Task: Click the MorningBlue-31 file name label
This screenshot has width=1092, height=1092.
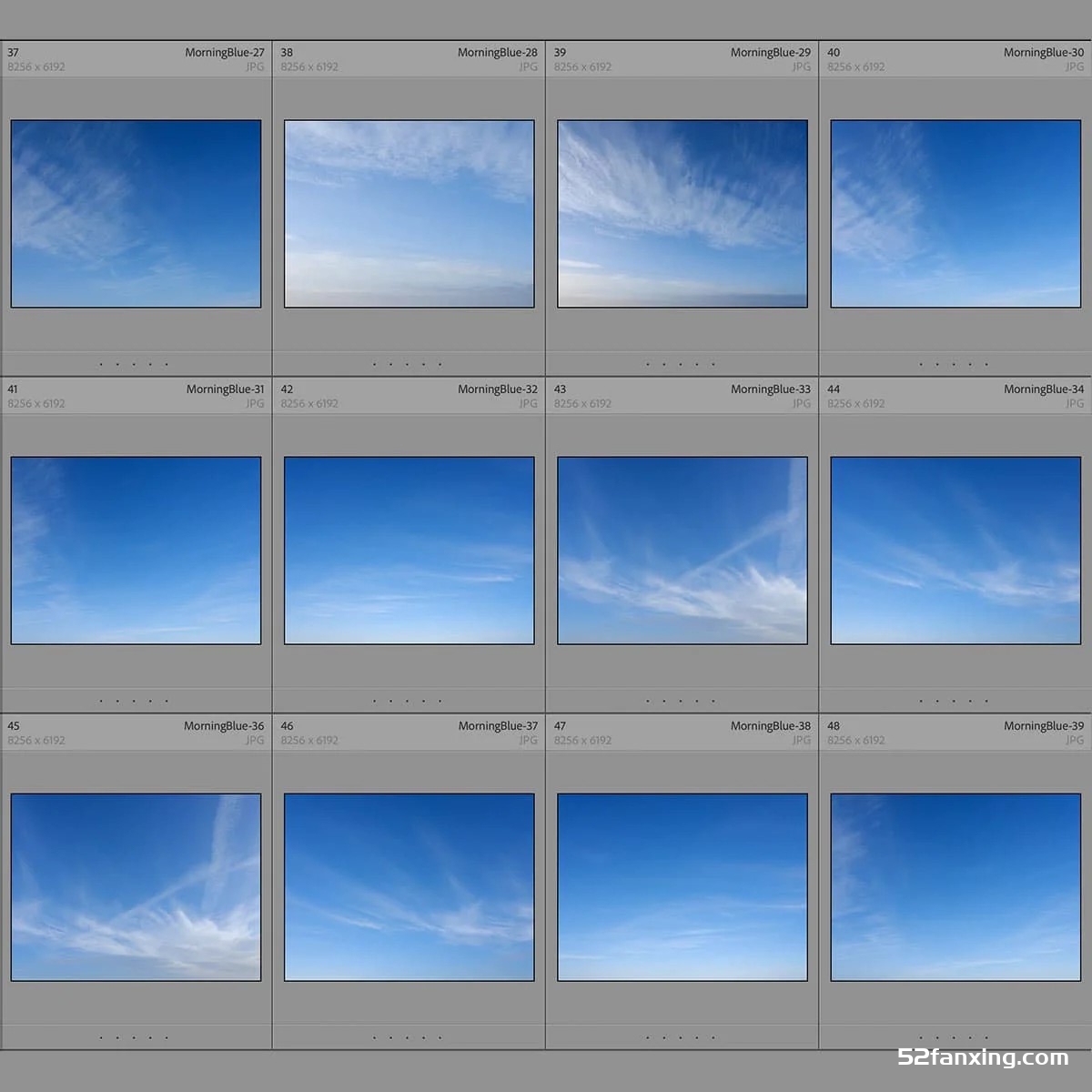Action: coord(226,389)
